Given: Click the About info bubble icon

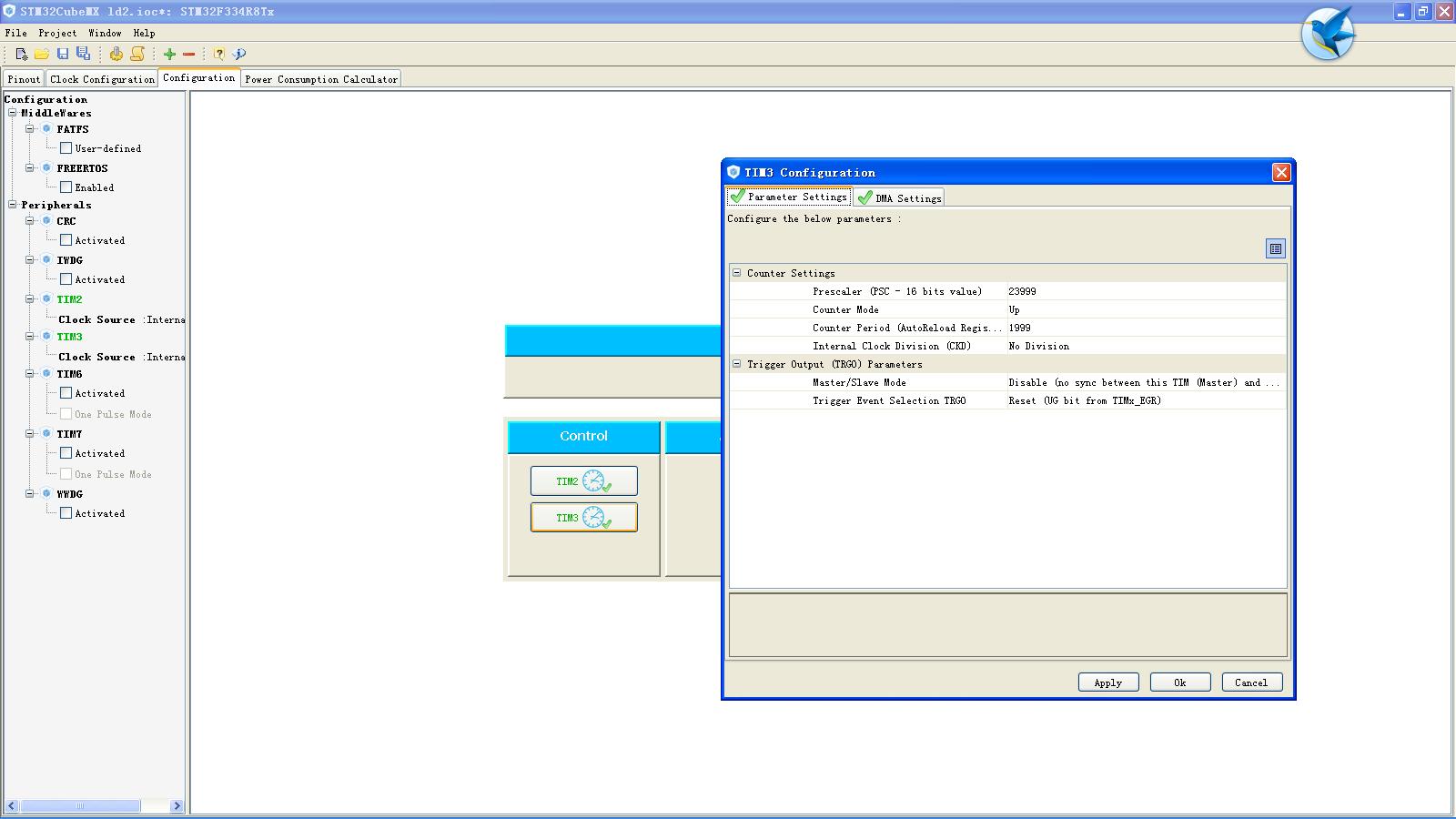Looking at the screenshot, I should 238,54.
